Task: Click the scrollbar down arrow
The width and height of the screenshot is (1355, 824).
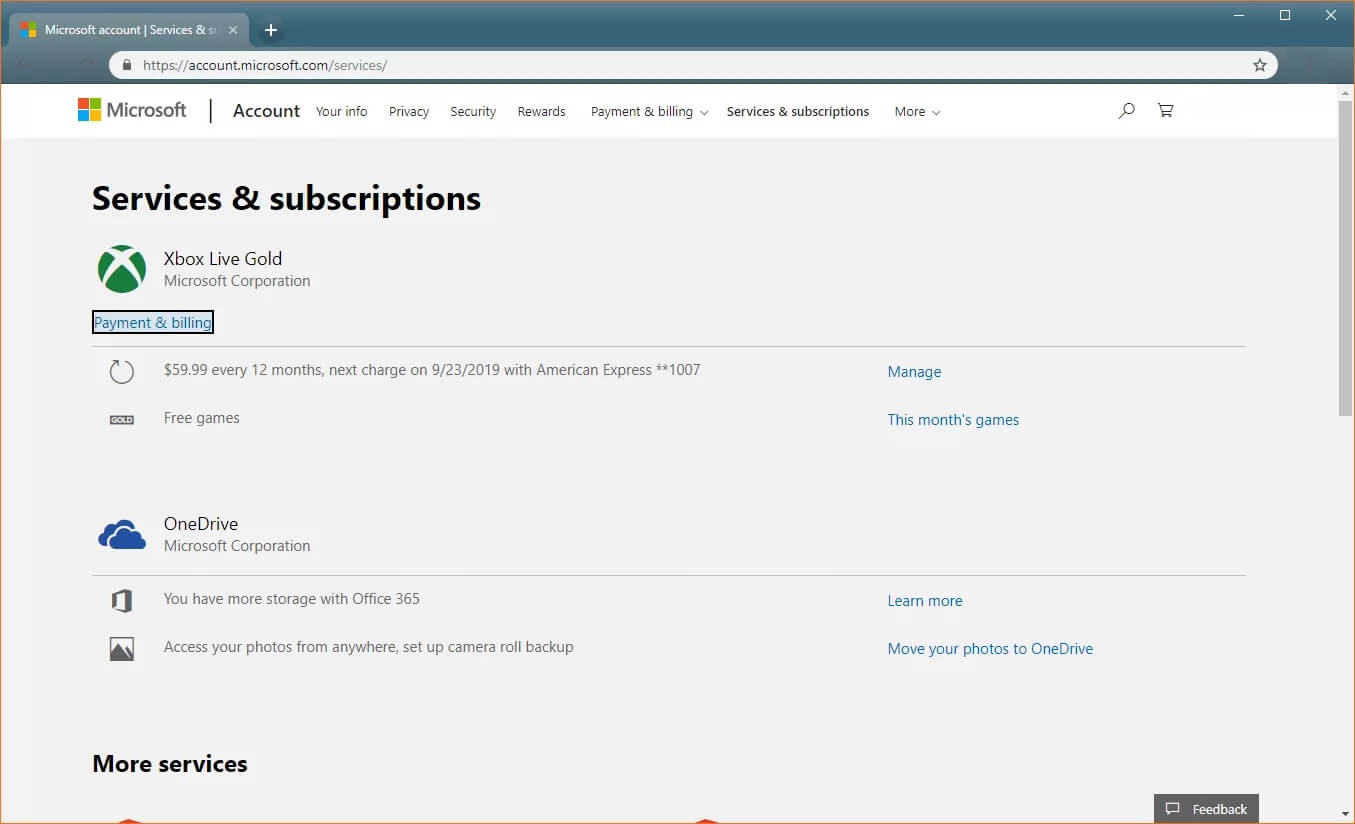Action: coord(1345,814)
